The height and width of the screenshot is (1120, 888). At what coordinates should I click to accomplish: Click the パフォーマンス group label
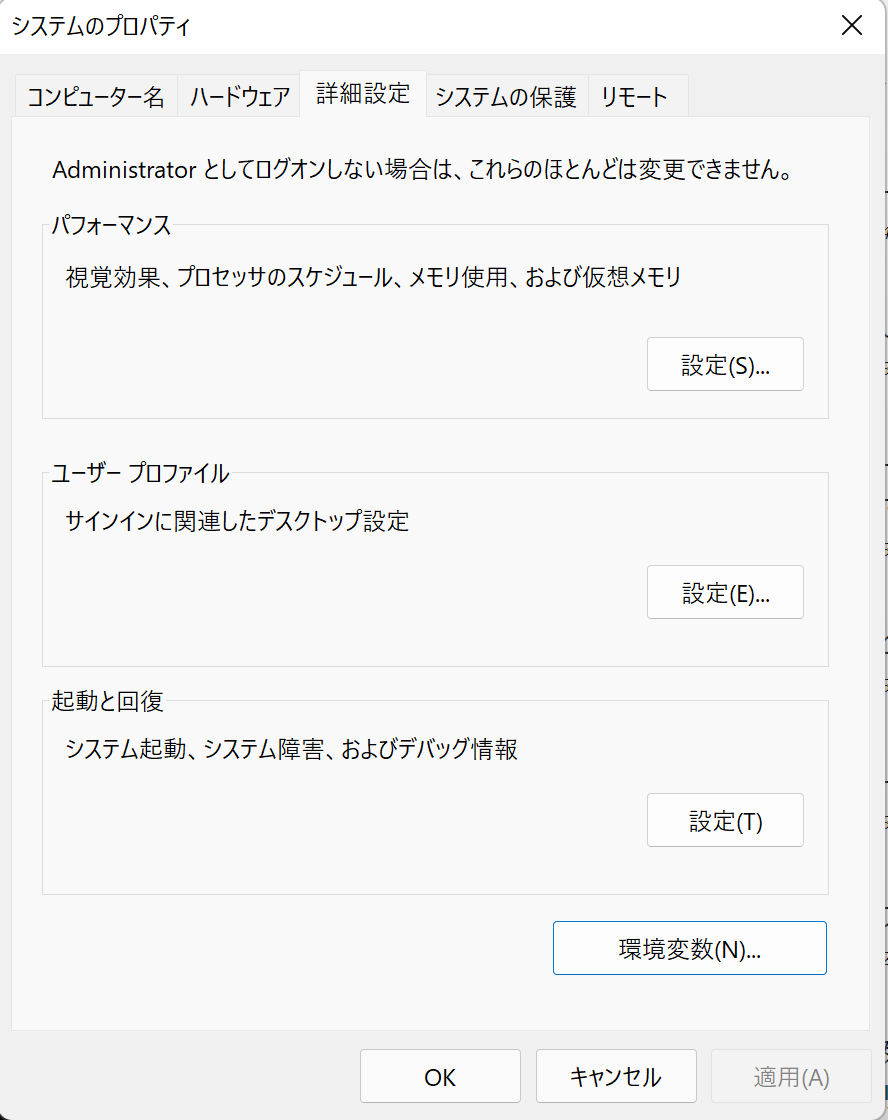pos(111,225)
